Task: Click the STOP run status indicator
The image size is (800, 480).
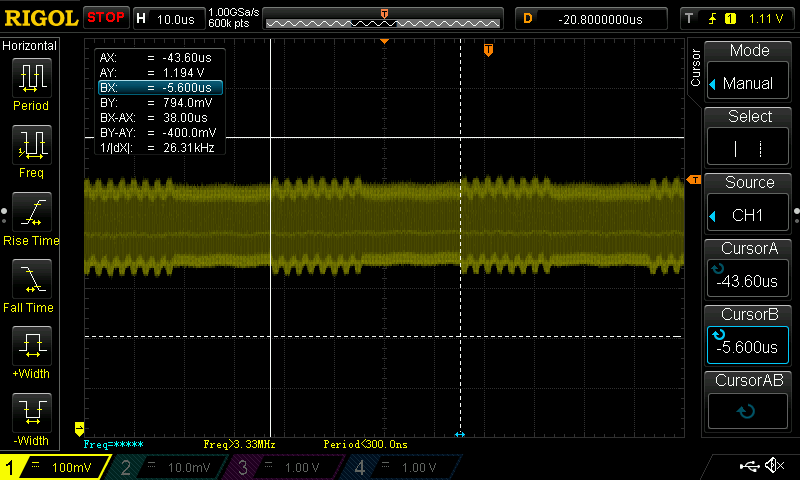Action: coord(106,17)
